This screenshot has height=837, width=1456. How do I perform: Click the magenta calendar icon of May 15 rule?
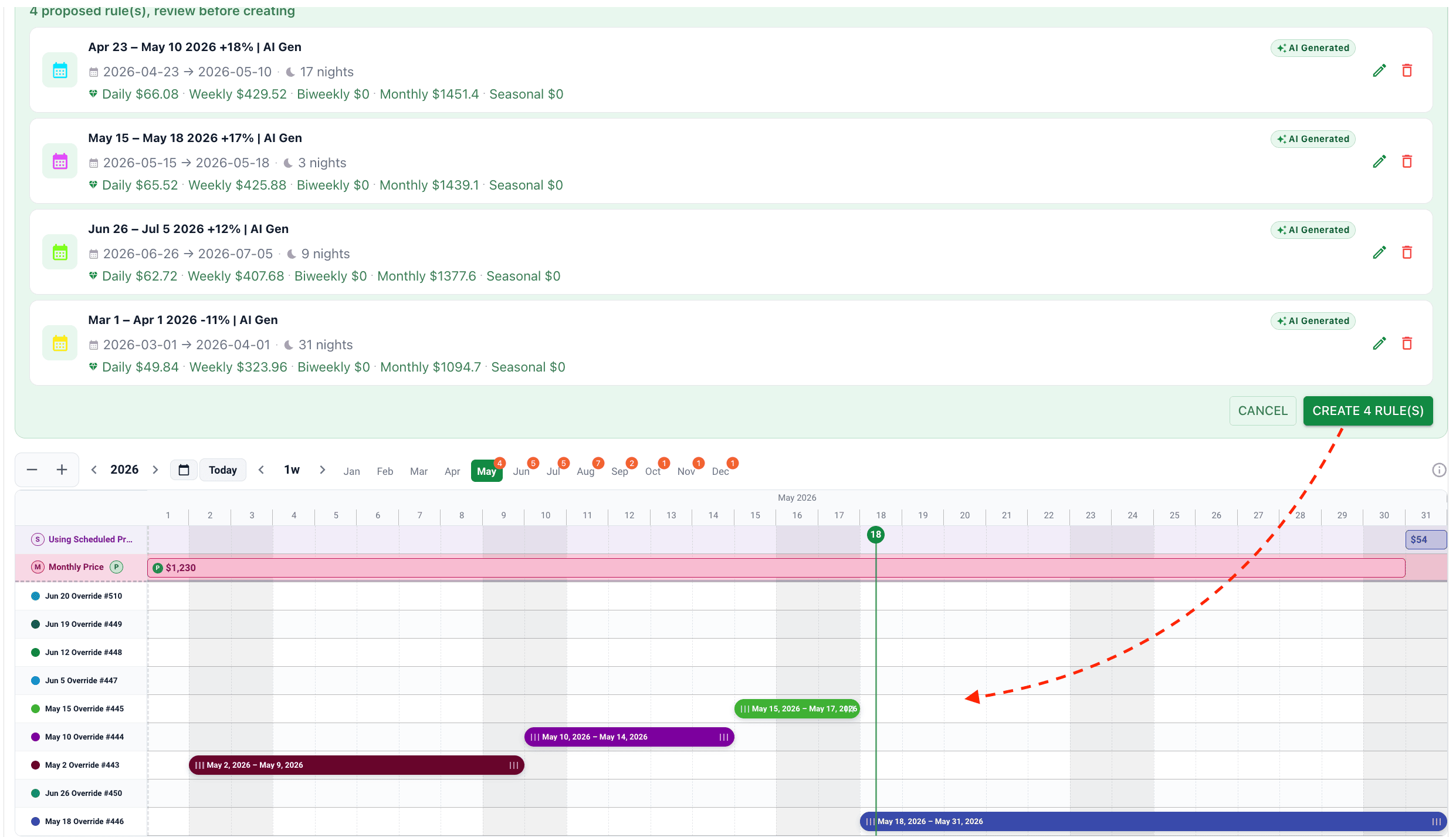60,161
